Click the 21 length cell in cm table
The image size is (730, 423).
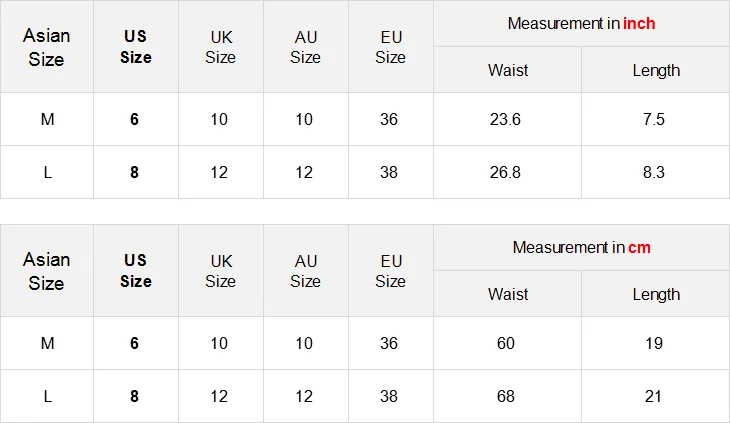point(654,396)
